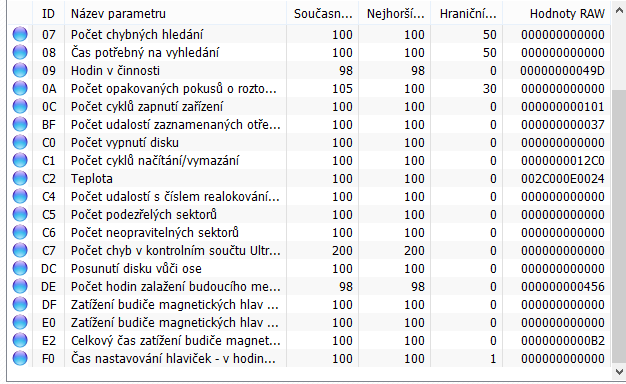The image size is (626, 384).
Task: Click blue status icon of row C5
Action: (20, 214)
